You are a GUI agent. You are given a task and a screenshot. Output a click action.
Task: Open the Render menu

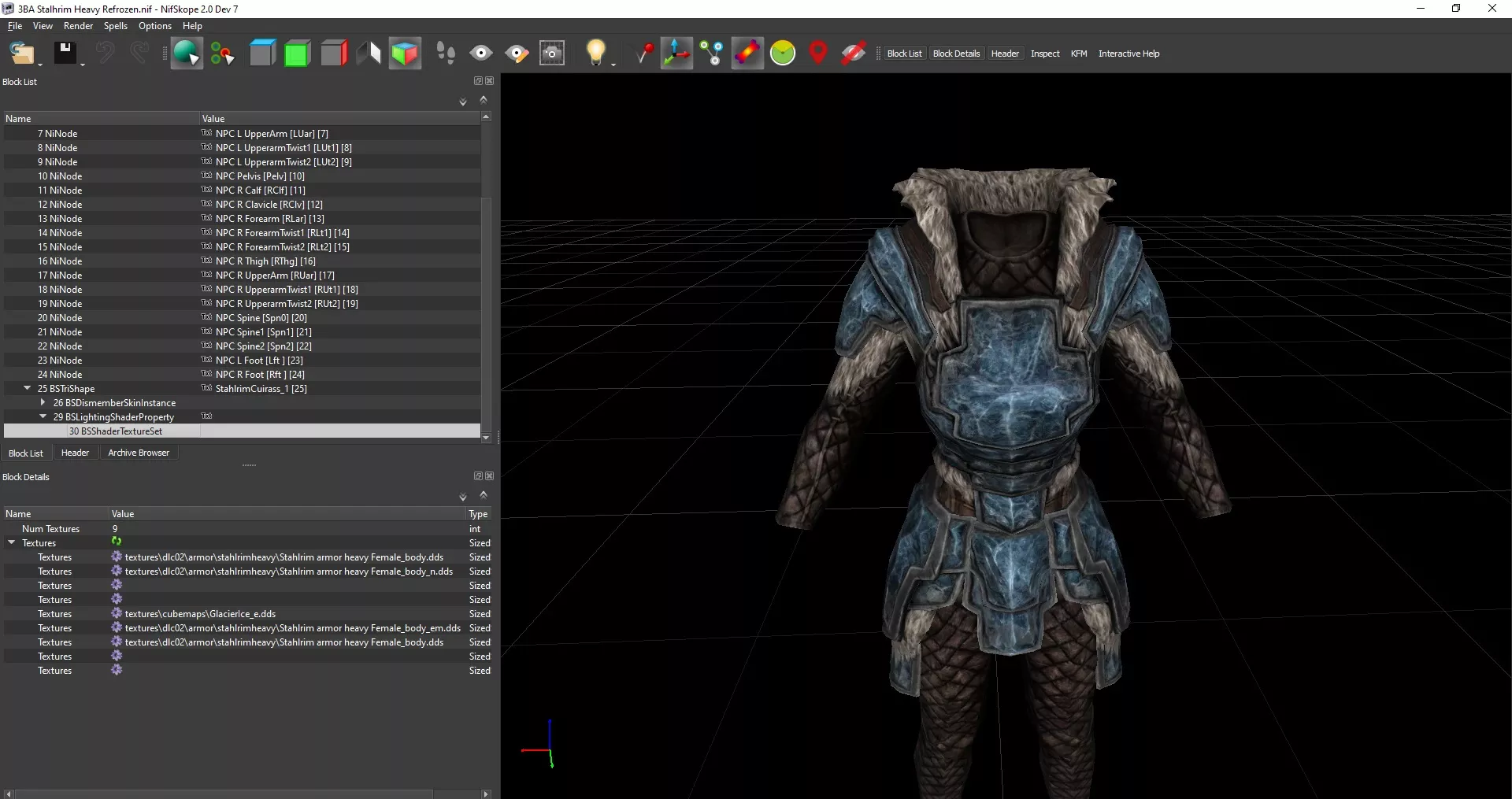[x=78, y=26]
